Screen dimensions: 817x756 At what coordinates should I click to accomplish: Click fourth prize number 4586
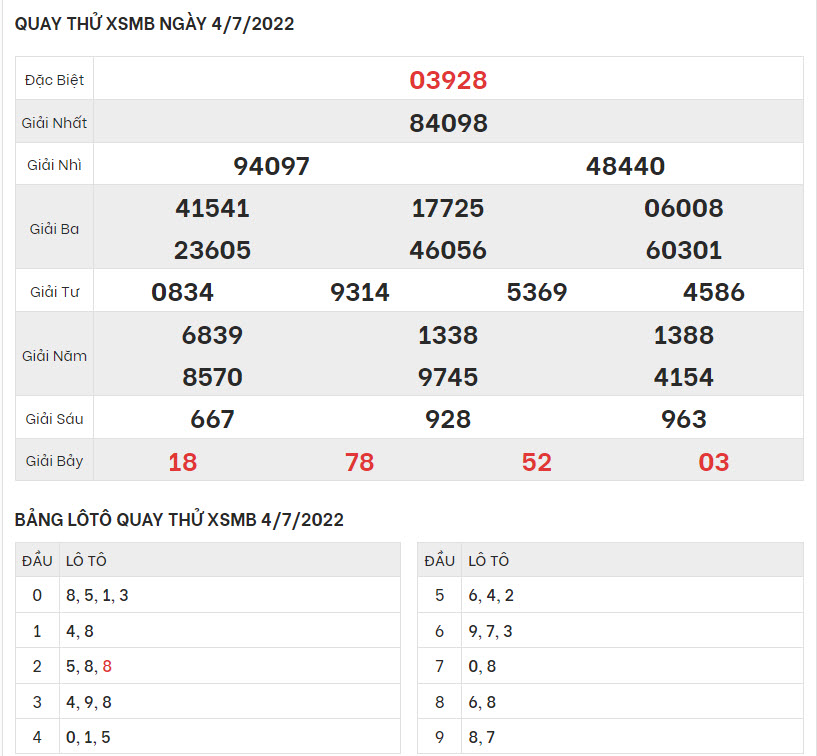(x=714, y=292)
